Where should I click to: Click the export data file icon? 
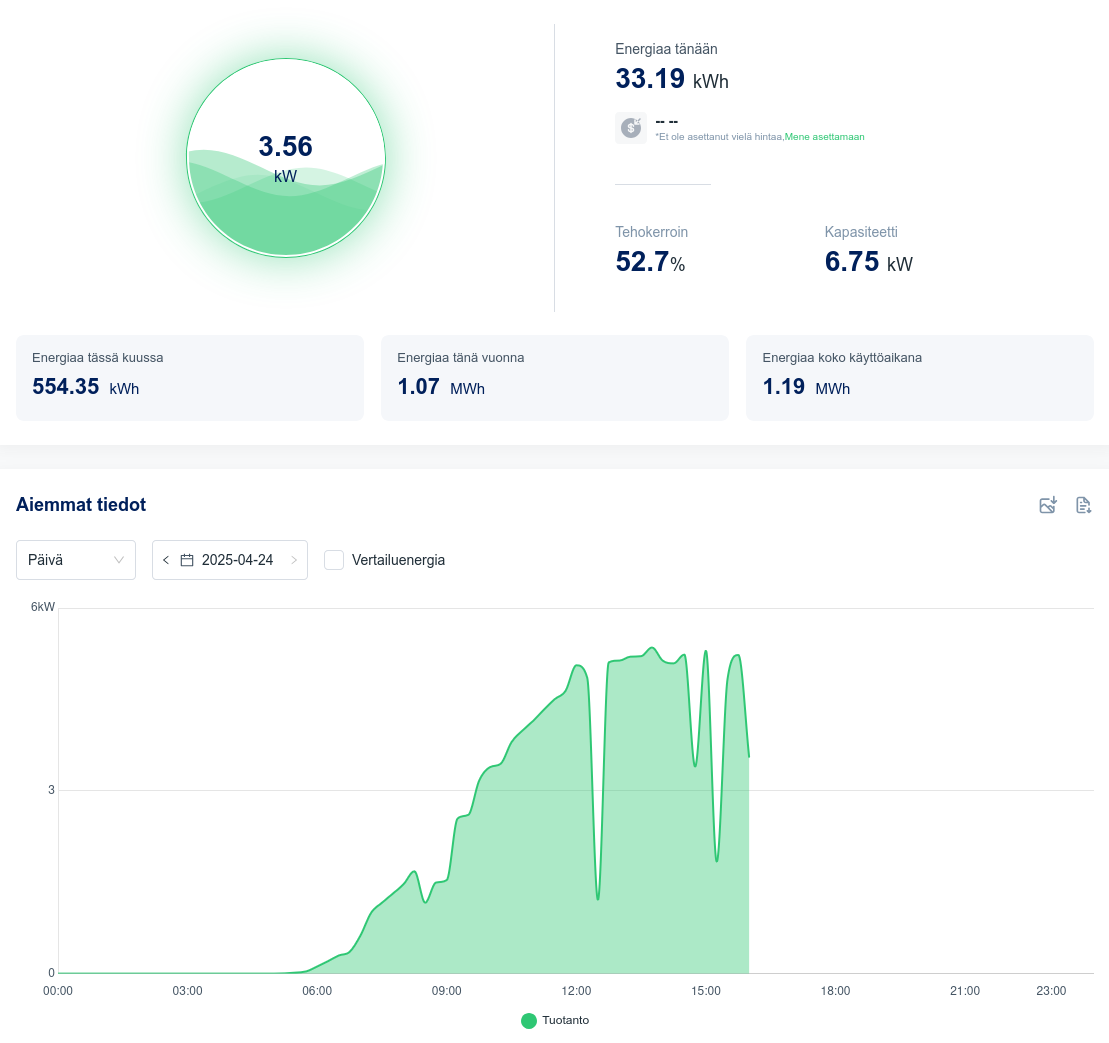click(x=1083, y=505)
